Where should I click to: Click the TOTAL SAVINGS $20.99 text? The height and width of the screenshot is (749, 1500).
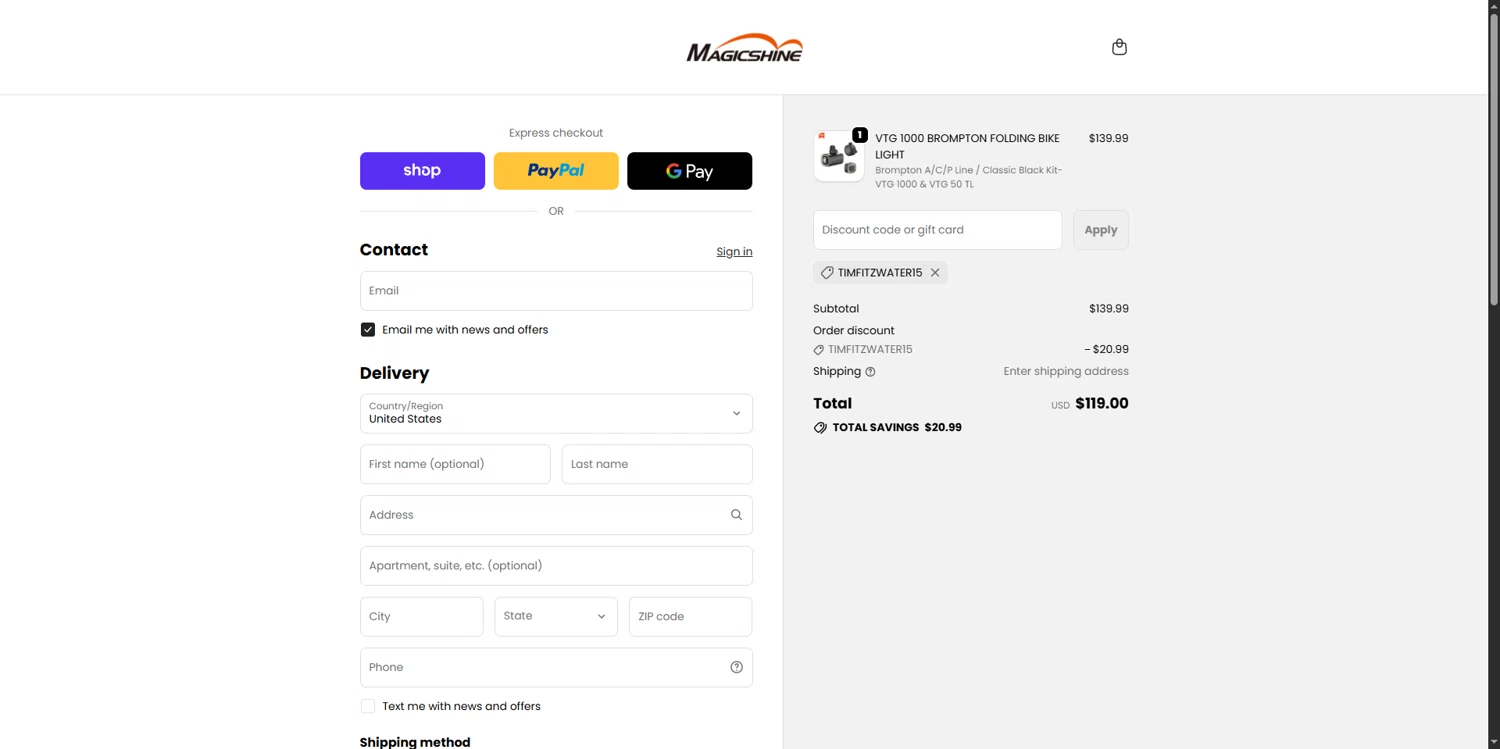[x=897, y=427]
